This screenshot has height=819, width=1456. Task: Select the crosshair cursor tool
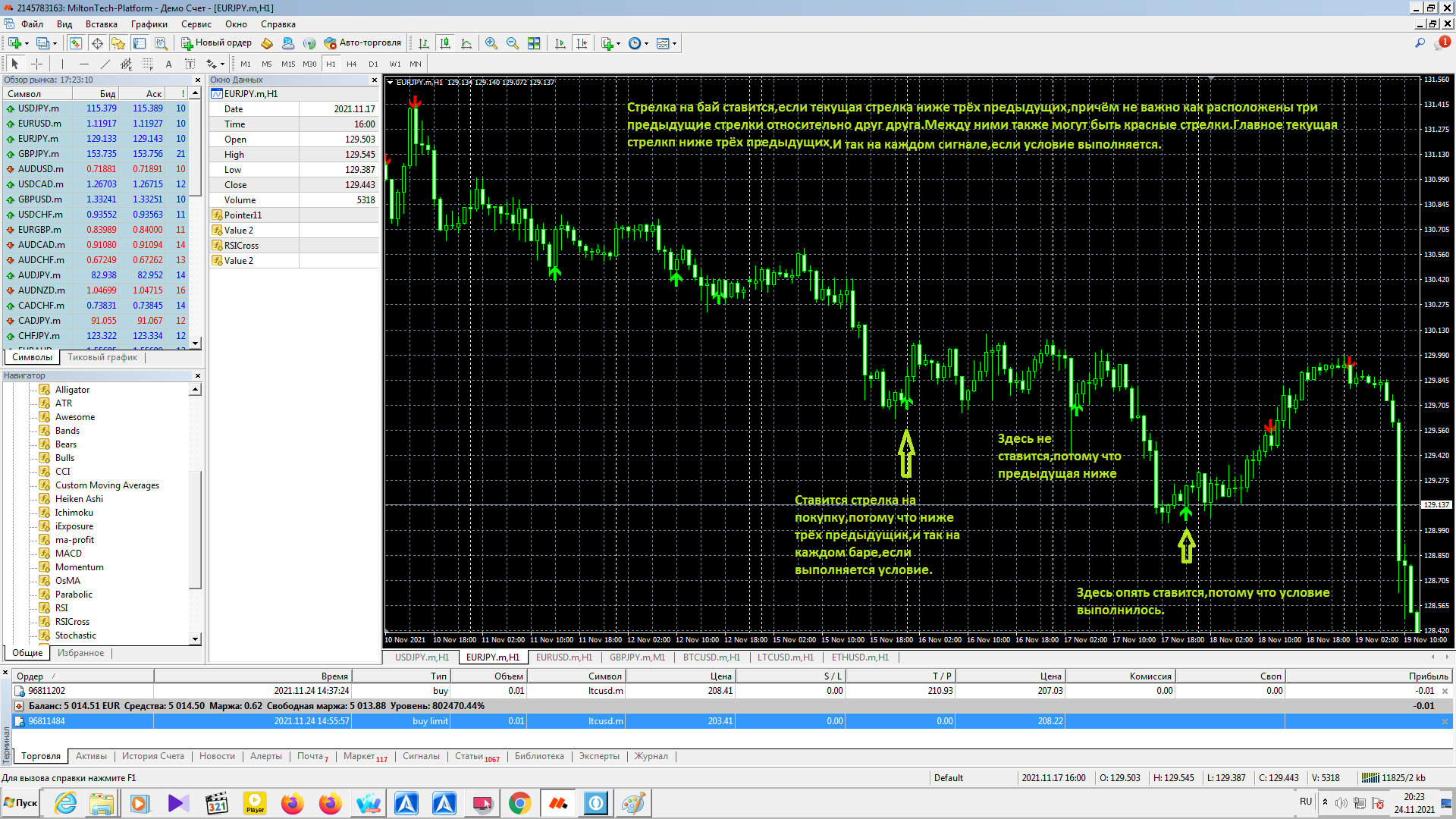pos(36,64)
